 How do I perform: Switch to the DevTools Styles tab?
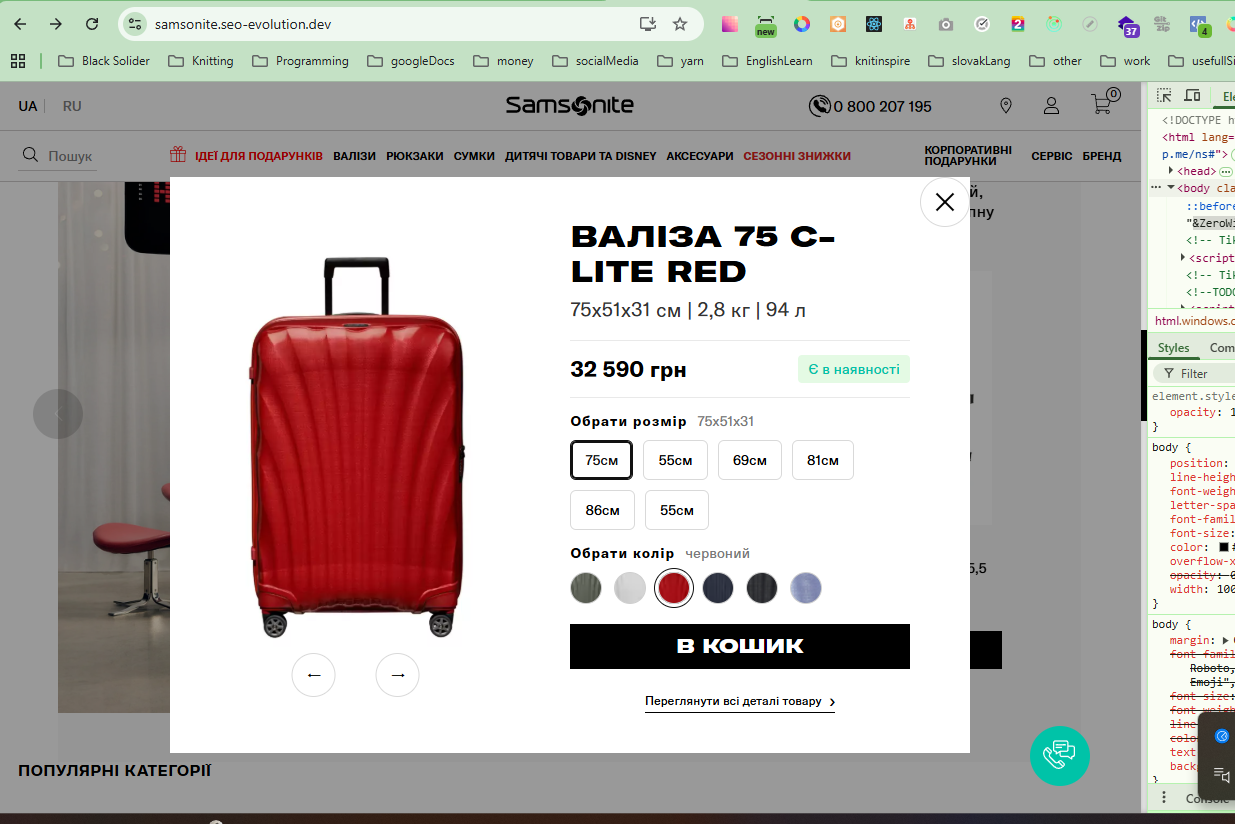[x=1173, y=348]
